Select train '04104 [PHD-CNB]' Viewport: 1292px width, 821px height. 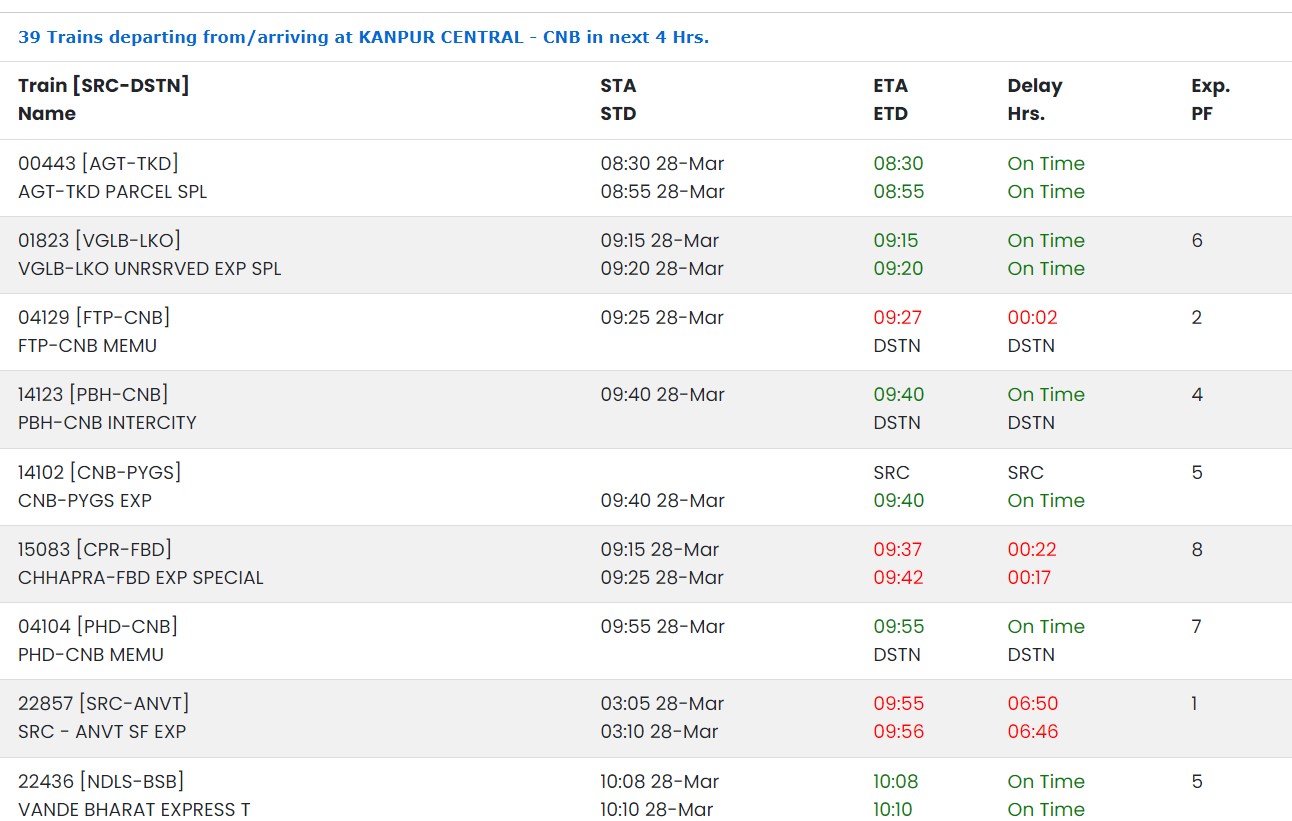pos(98,627)
